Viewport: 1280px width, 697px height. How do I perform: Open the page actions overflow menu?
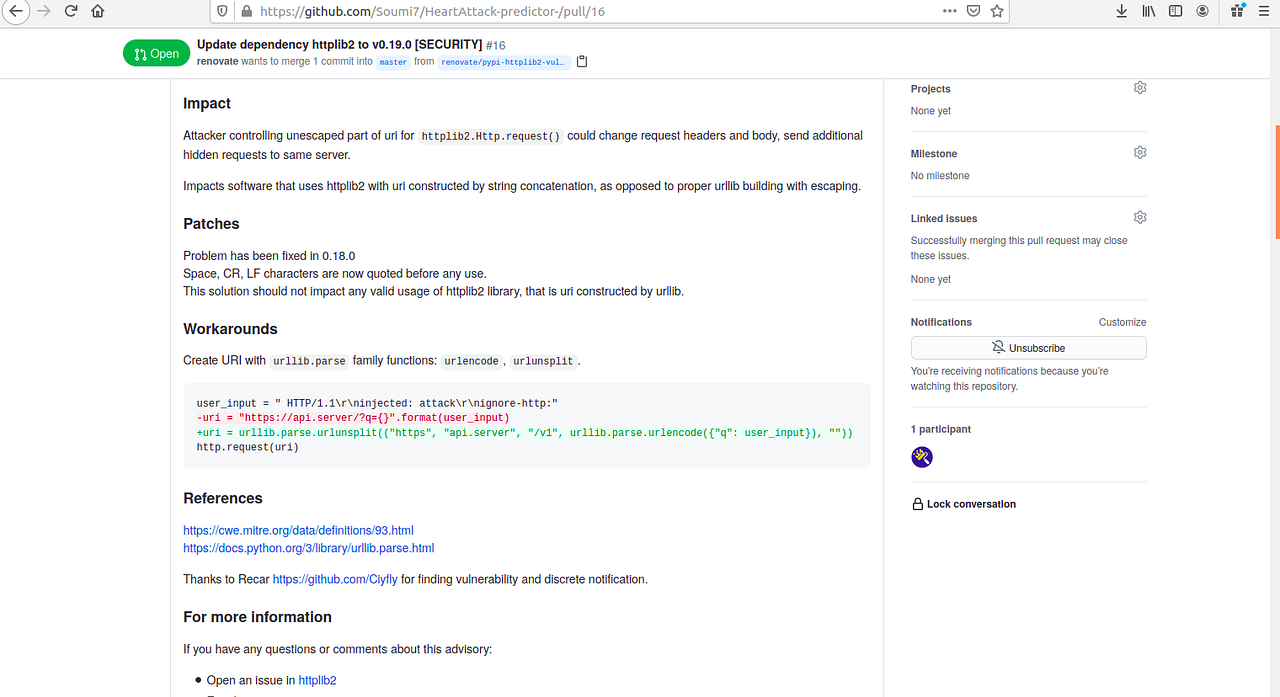949,11
